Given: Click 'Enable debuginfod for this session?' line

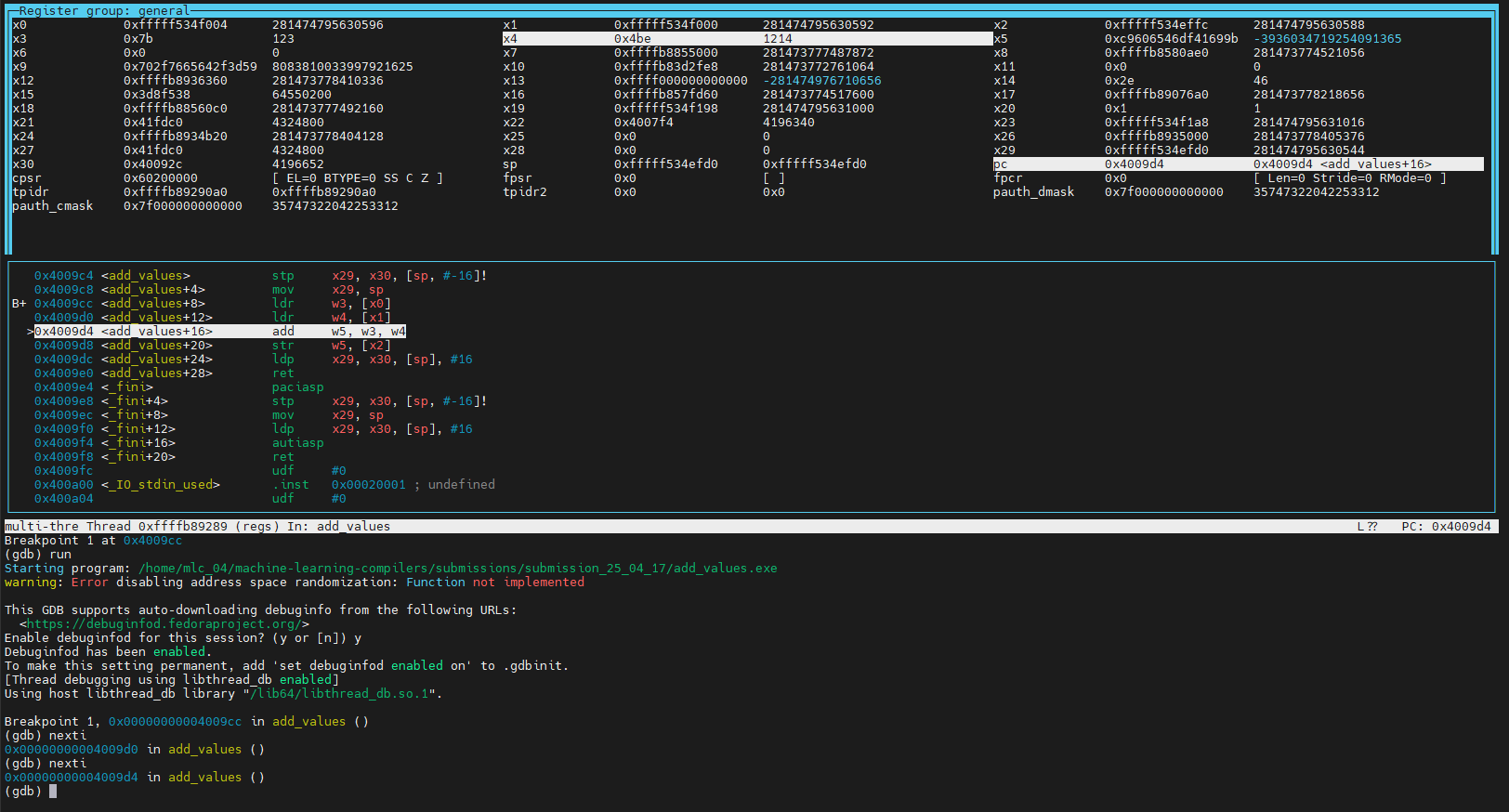Looking at the screenshot, I should pyautogui.click(x=183, y=638).
